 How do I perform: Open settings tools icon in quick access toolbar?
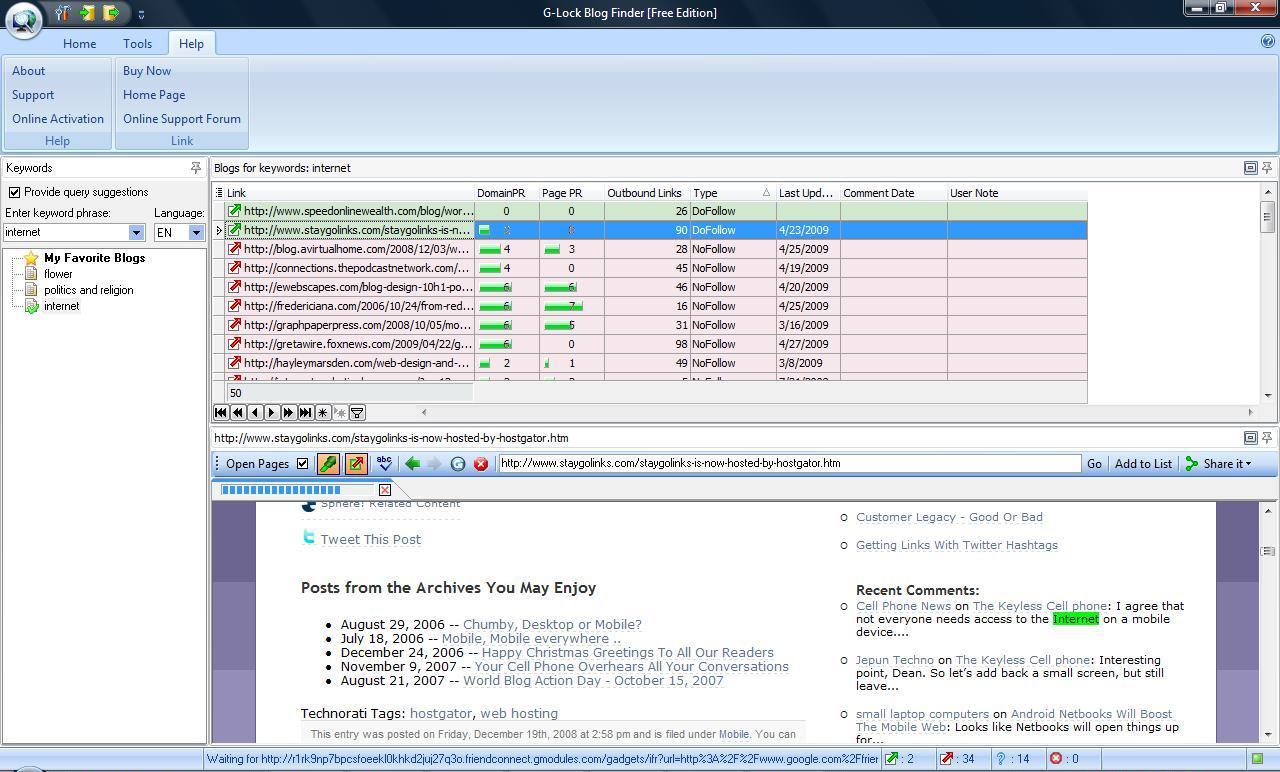coord(63,13)
